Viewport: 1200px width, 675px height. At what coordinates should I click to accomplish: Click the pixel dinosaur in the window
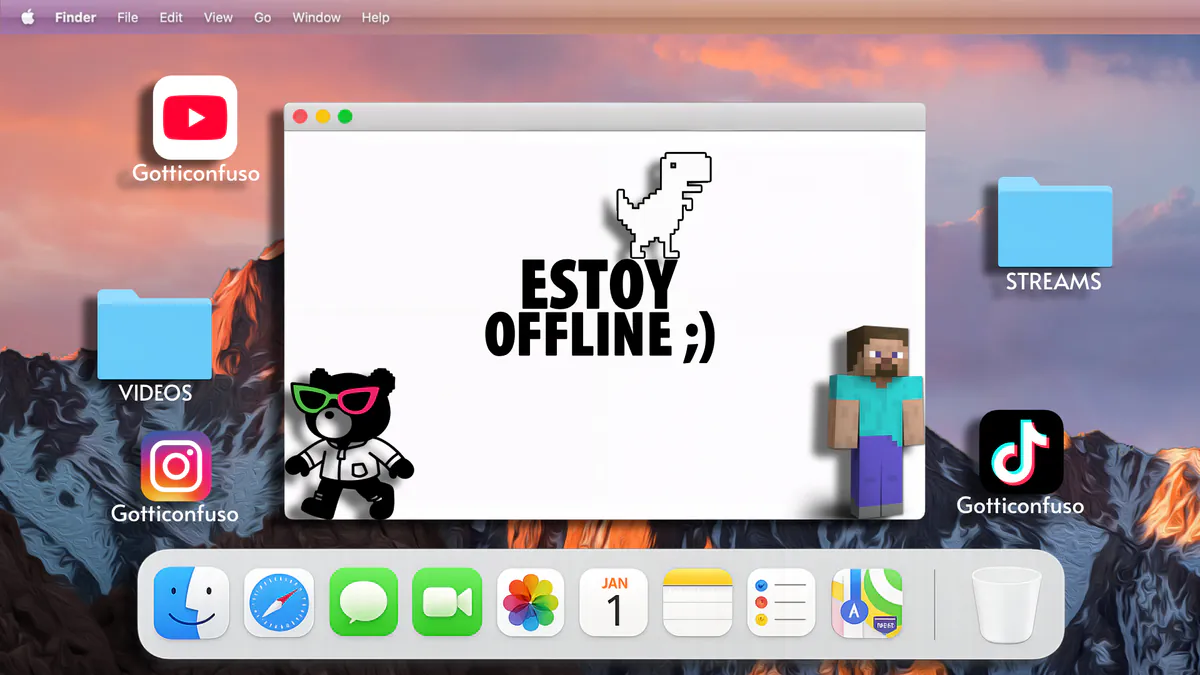[663, 205]
